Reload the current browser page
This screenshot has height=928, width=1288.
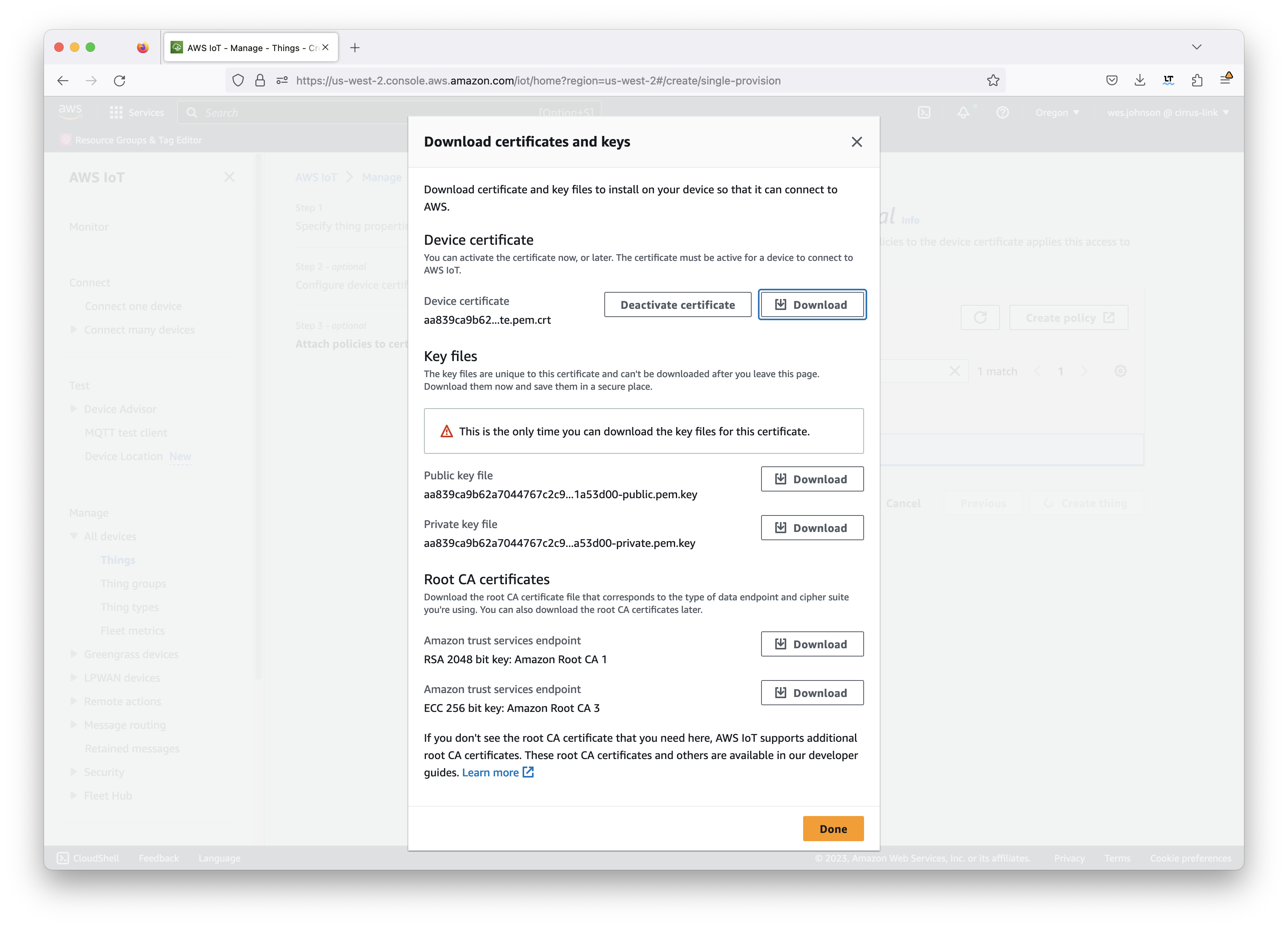pos(119,81)
